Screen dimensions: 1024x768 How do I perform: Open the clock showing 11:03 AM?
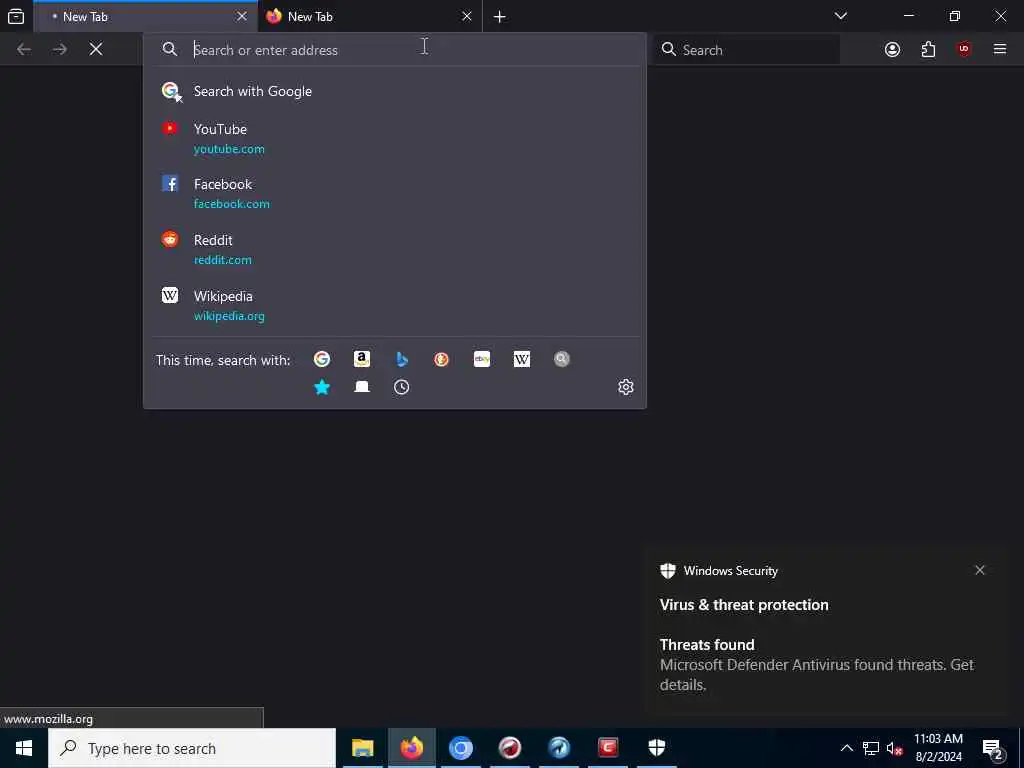(x=938, y=748)
